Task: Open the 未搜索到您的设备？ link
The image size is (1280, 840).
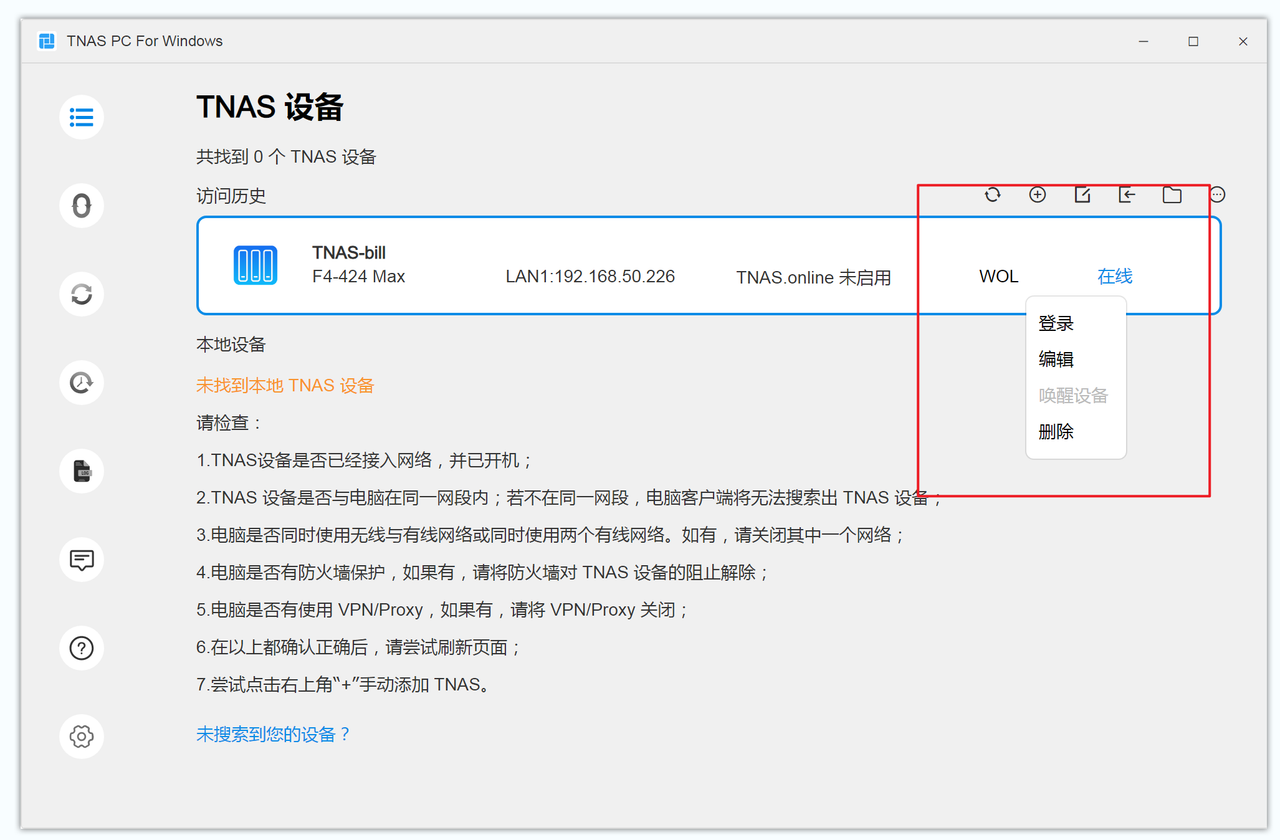Action: pyautogui.click(x=274, y=734)
